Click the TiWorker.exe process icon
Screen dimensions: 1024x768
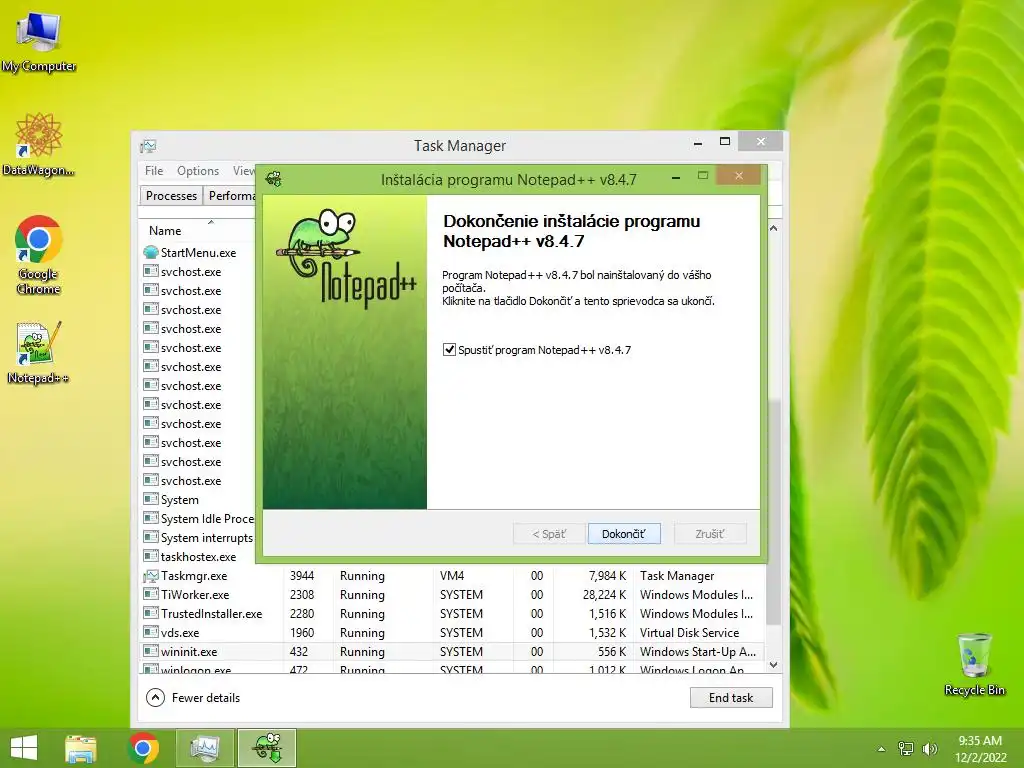(151, 594)
